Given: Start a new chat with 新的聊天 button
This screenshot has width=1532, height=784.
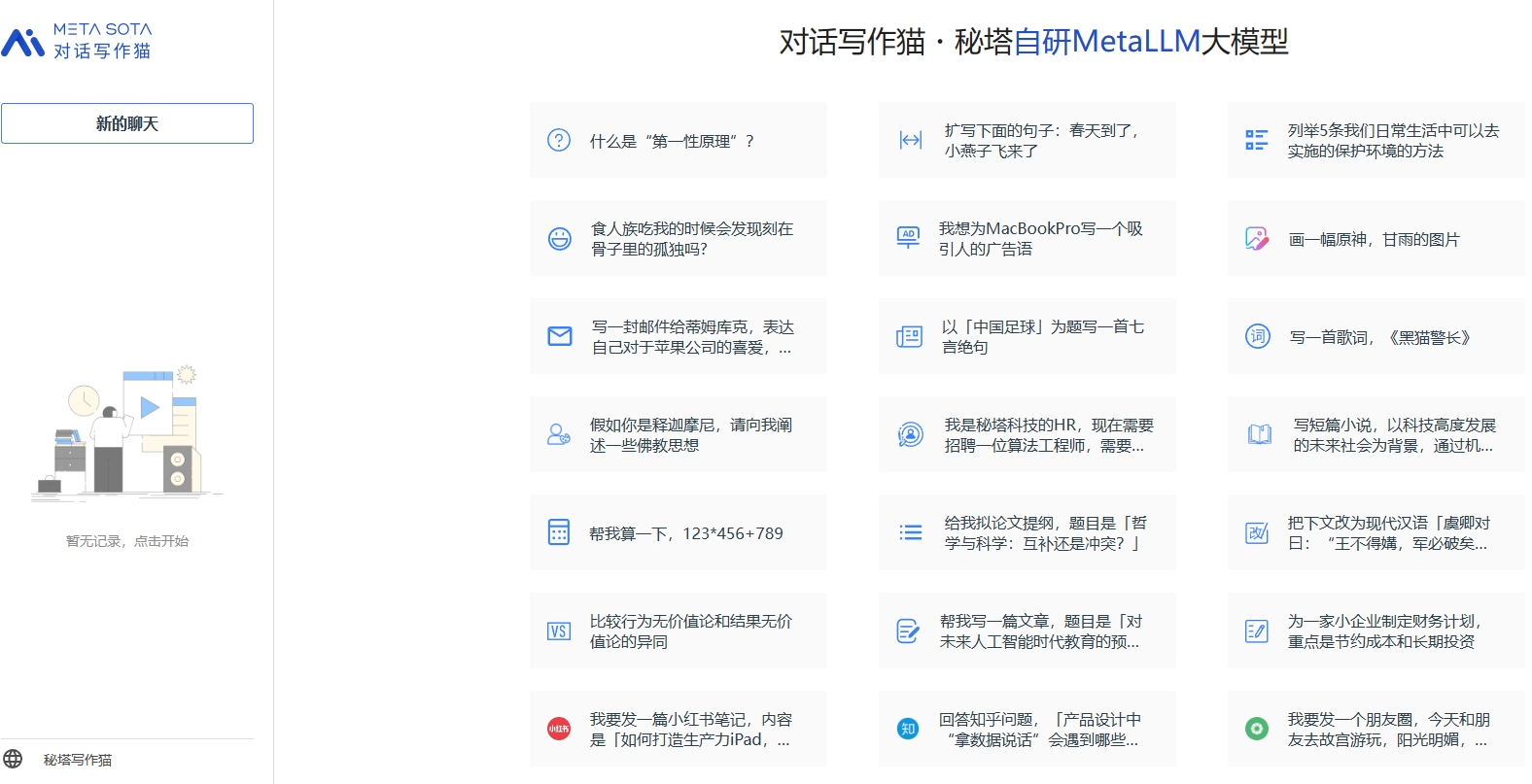Looking at the screenshot, I should point(127,123).
